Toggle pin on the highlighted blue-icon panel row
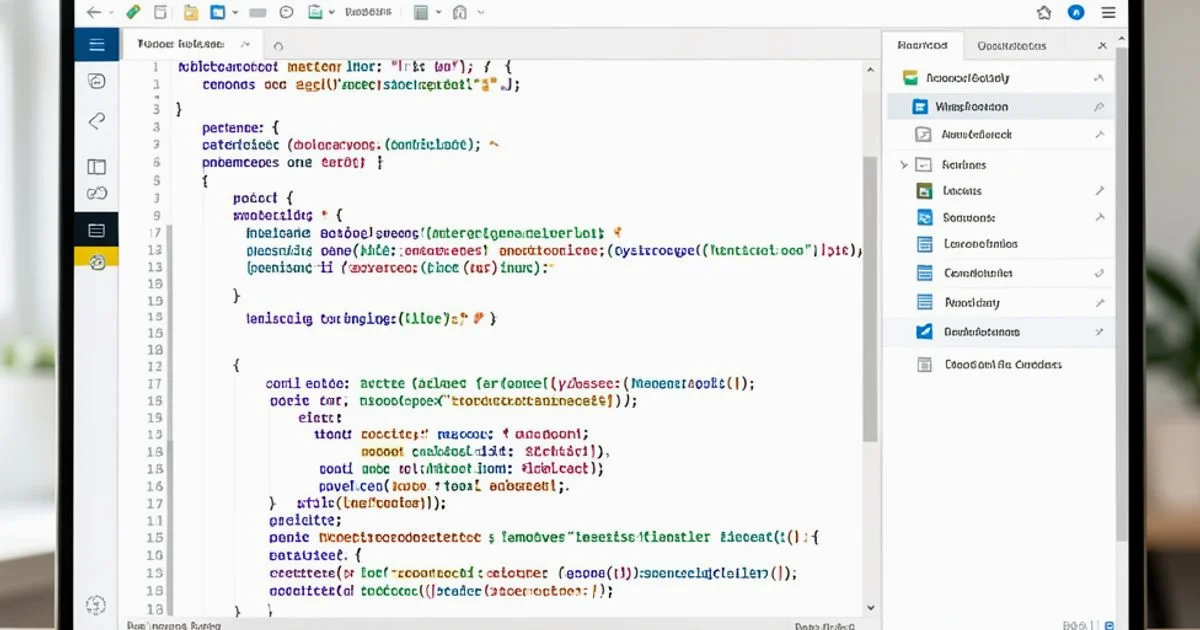Viewport: 1200px width, 630px height. point(1099,107)
